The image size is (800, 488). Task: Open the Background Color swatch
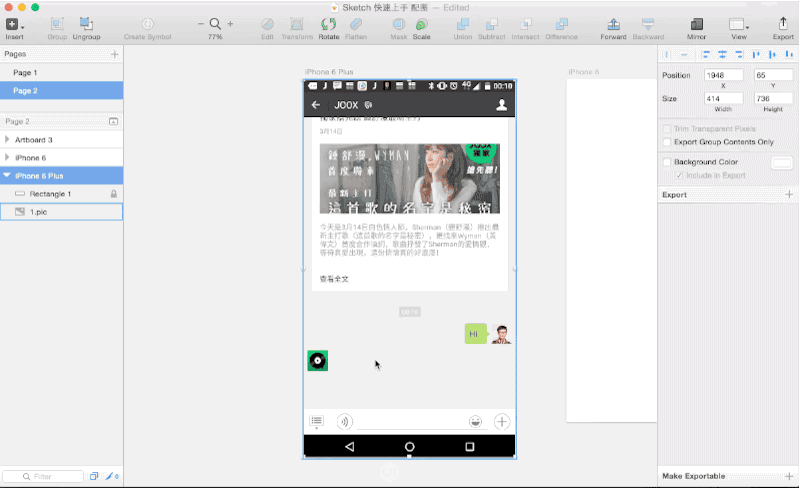782,163
